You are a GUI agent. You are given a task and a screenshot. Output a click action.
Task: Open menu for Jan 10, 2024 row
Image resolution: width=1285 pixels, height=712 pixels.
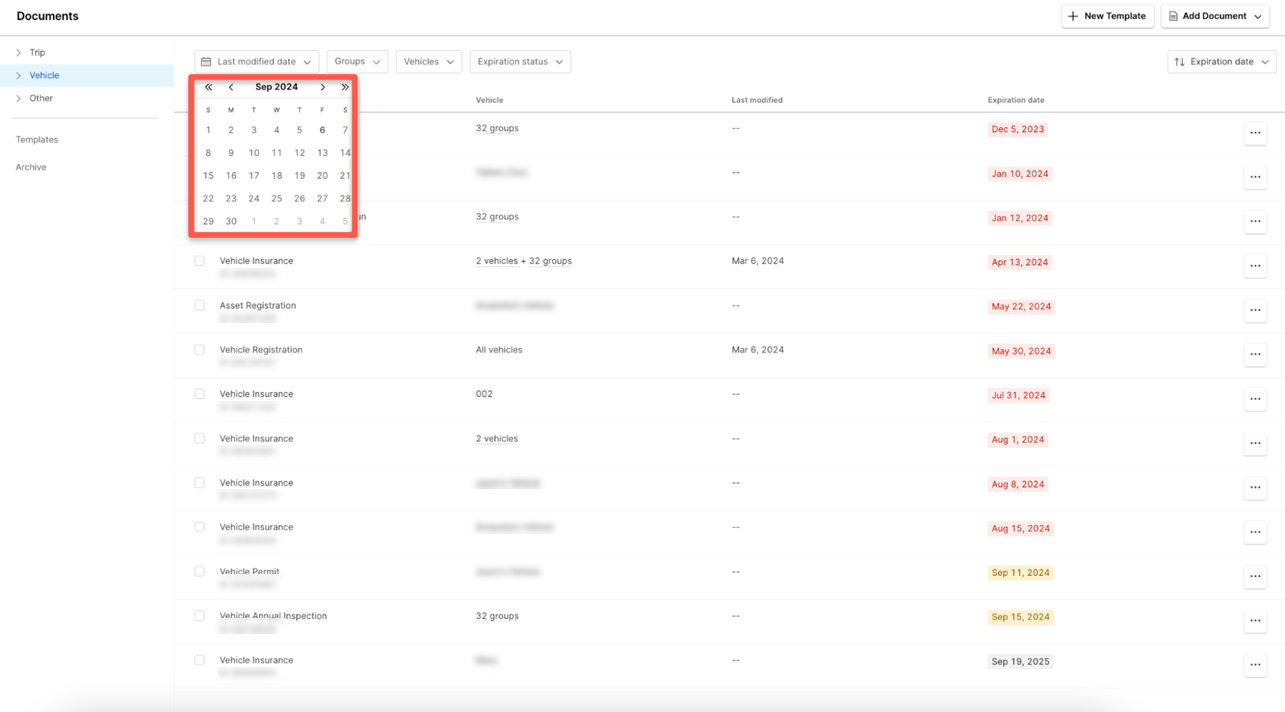coord(1255,177)
